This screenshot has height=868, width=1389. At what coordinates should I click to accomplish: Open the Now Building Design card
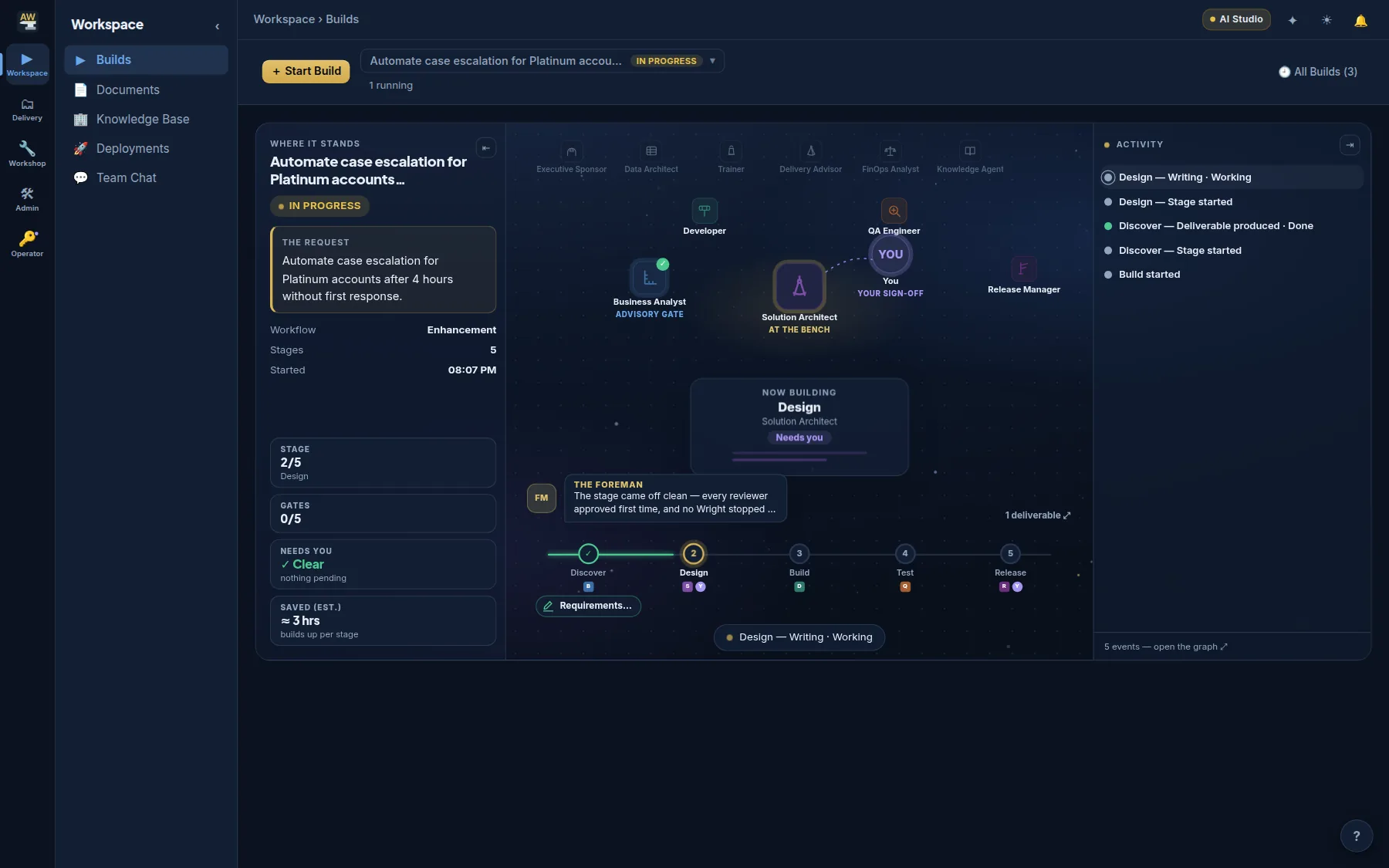[x=799, y=427]
